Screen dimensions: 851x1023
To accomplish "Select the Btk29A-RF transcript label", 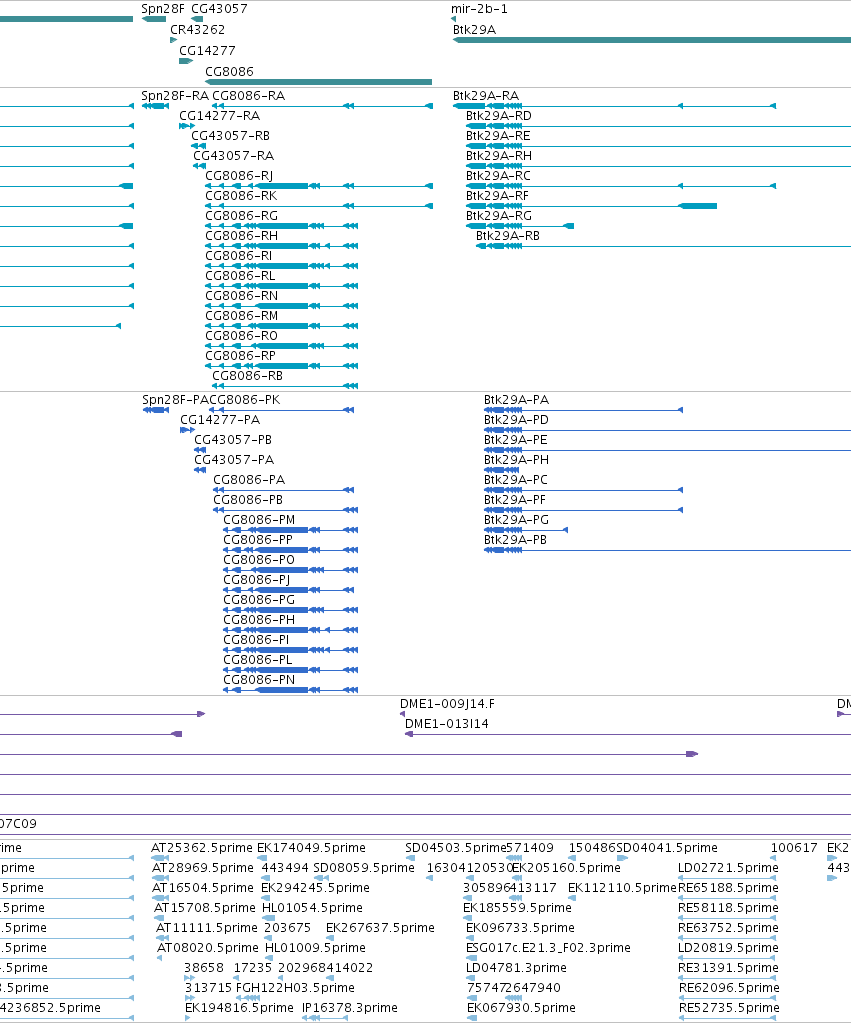I will pyautogui.click(x=497, y=196).
